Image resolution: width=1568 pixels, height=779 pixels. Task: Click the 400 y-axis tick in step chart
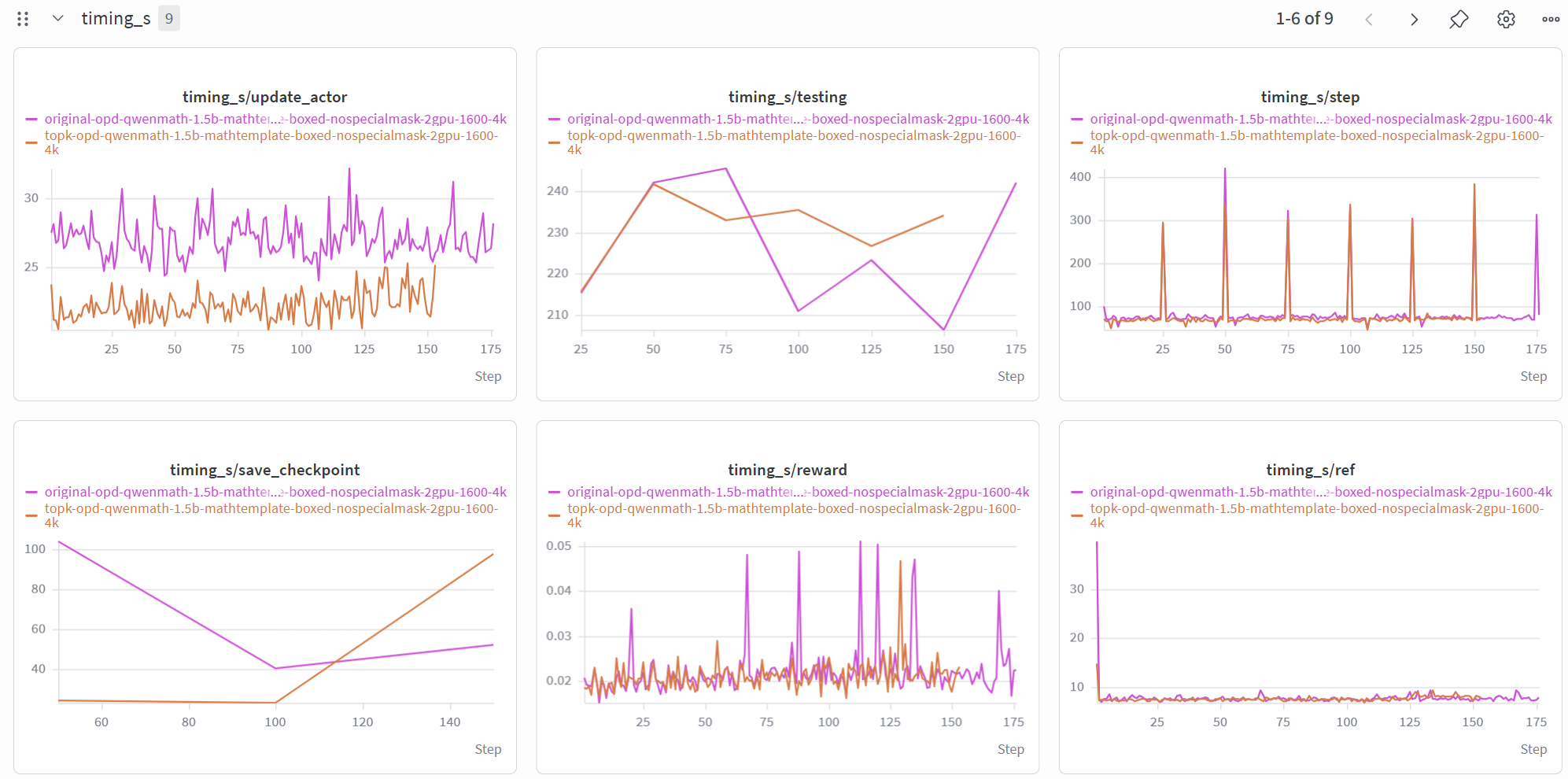pyautogui.click(x=1080, y=177)
